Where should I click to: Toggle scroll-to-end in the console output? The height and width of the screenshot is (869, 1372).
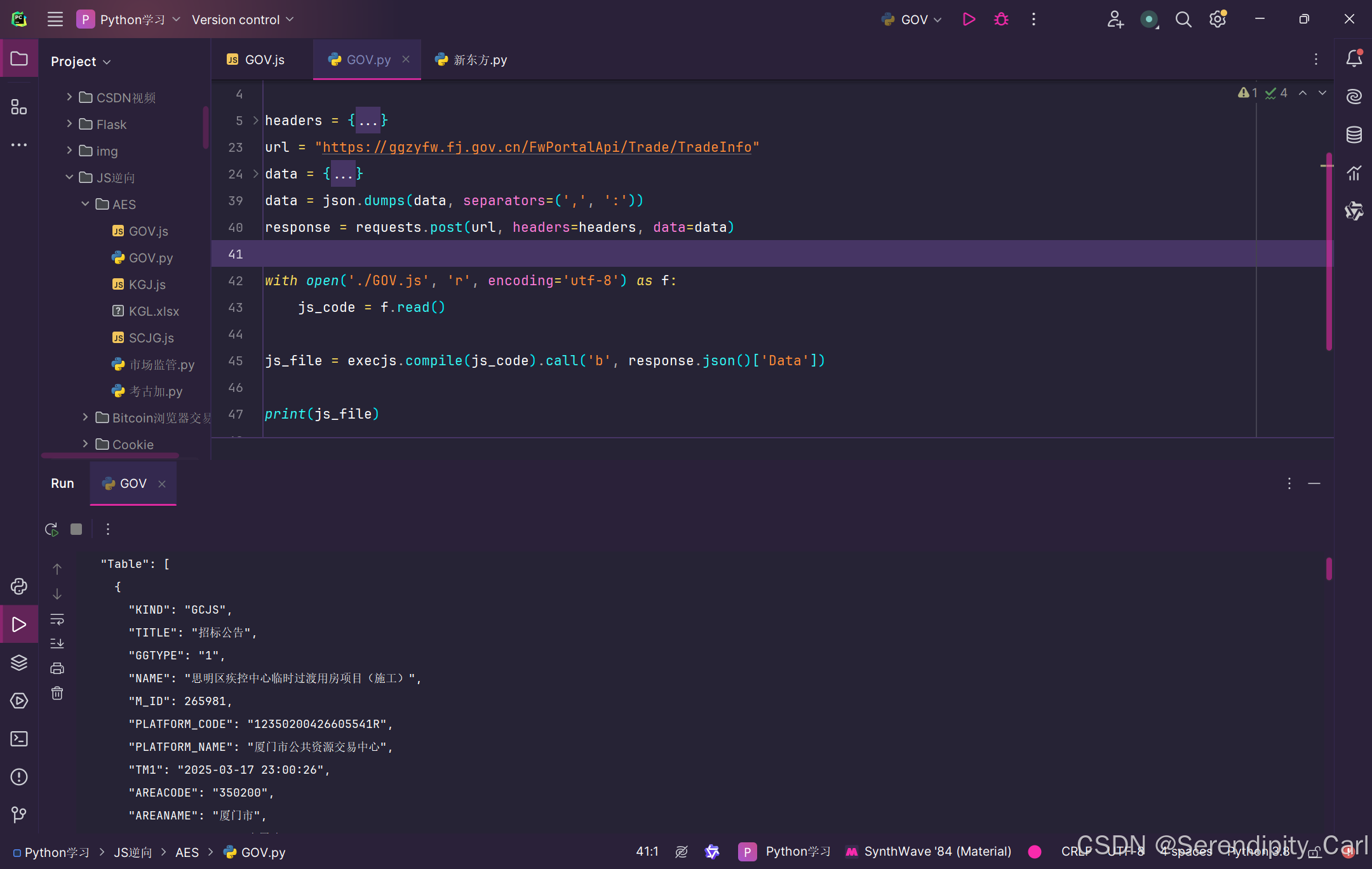(x=57, y=643)
